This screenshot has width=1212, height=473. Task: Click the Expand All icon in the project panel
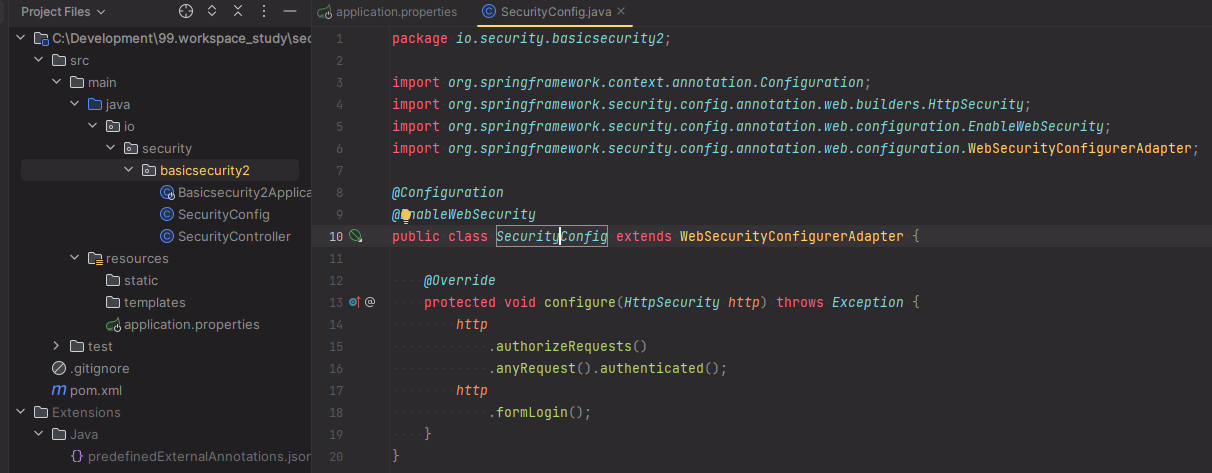(x=212, y=11)
